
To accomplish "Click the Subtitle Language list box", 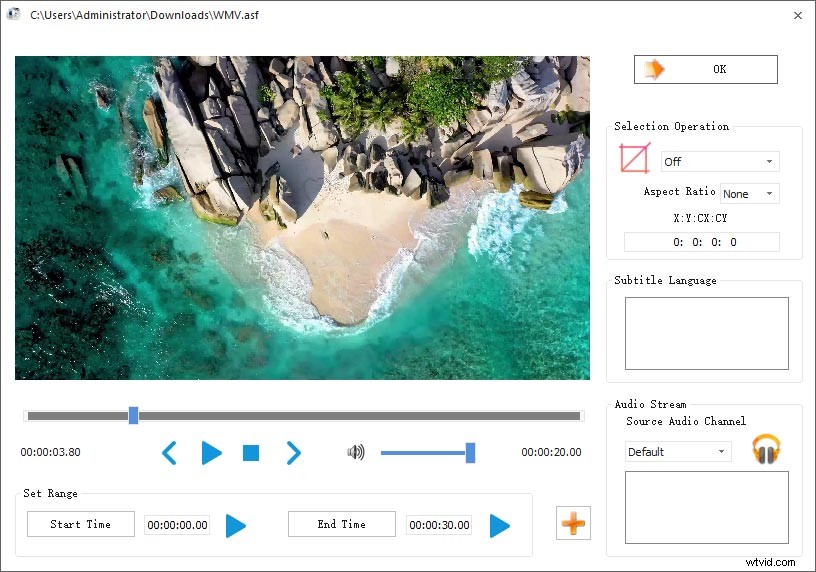I will (707, 333).
